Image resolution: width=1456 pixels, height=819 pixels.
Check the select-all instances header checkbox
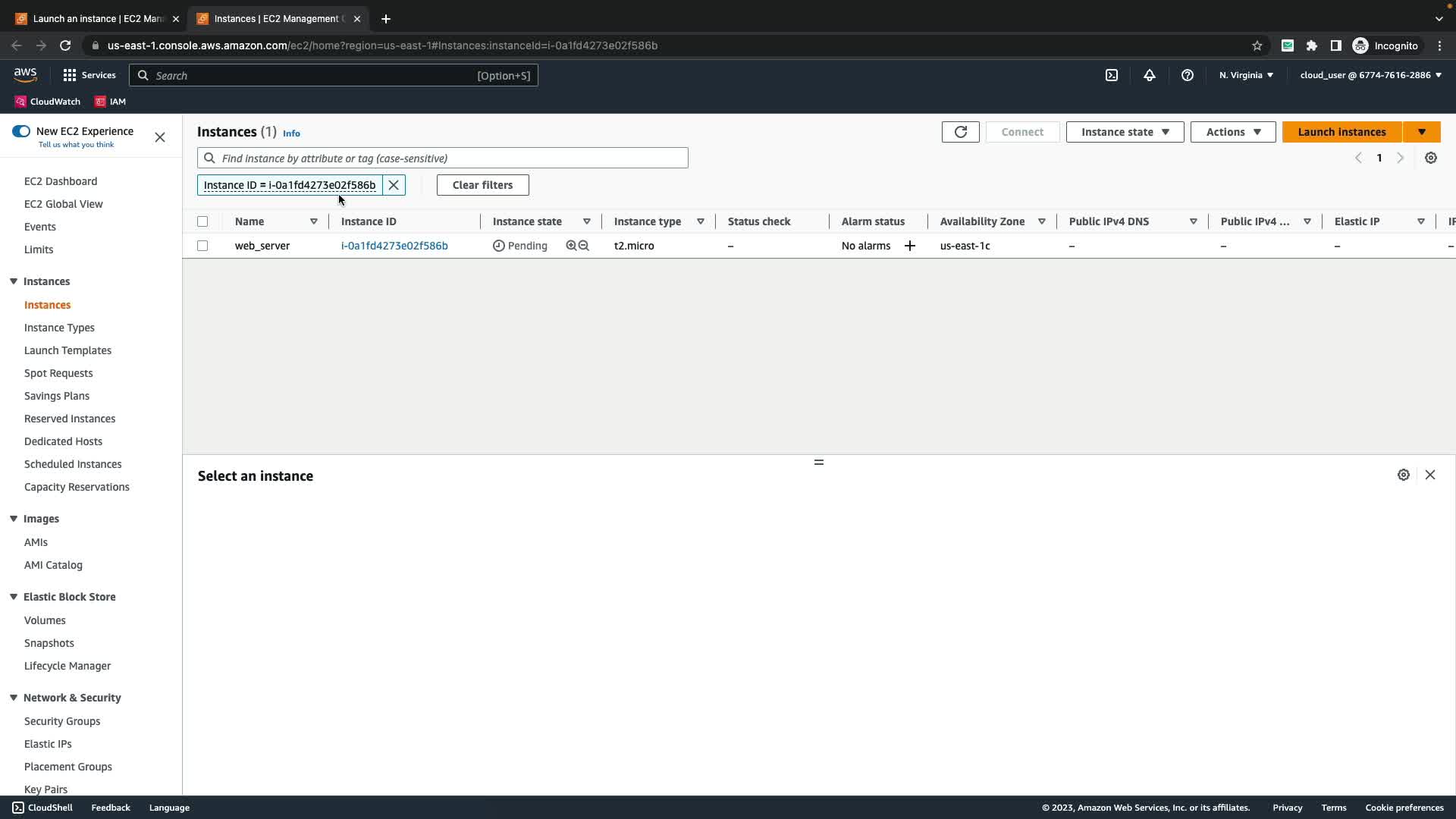coord(202,221)
